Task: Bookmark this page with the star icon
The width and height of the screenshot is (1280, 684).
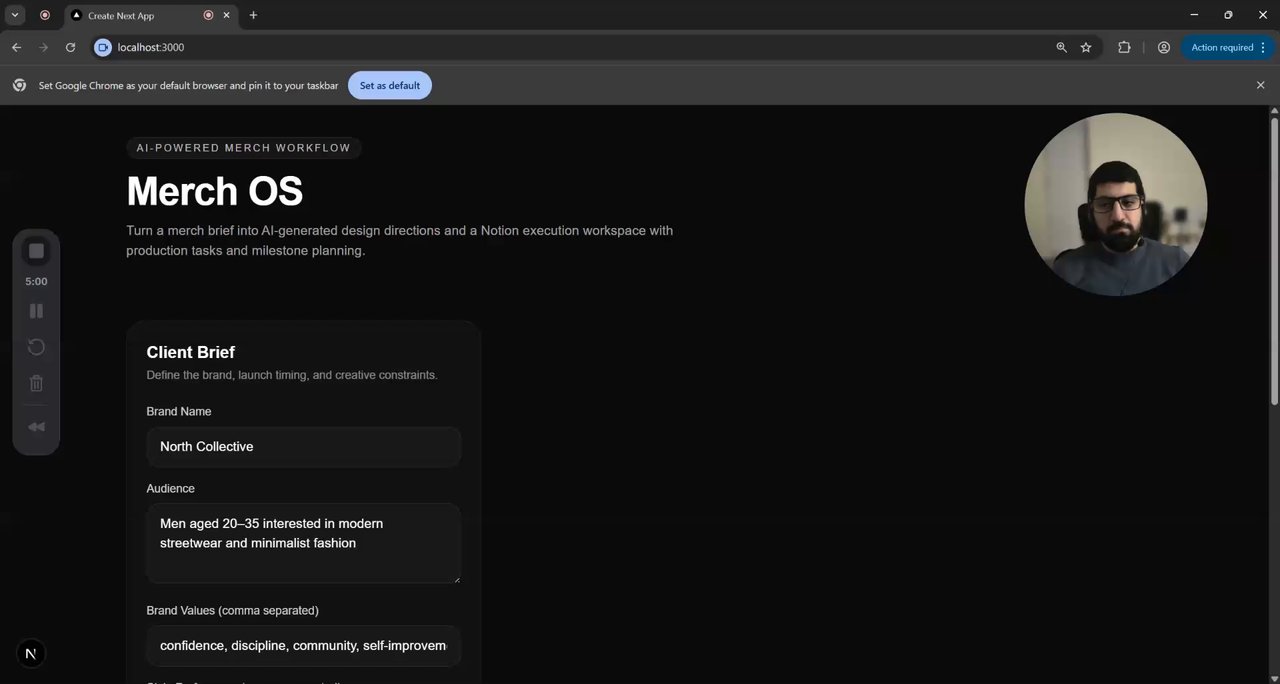Action: 1086,47
